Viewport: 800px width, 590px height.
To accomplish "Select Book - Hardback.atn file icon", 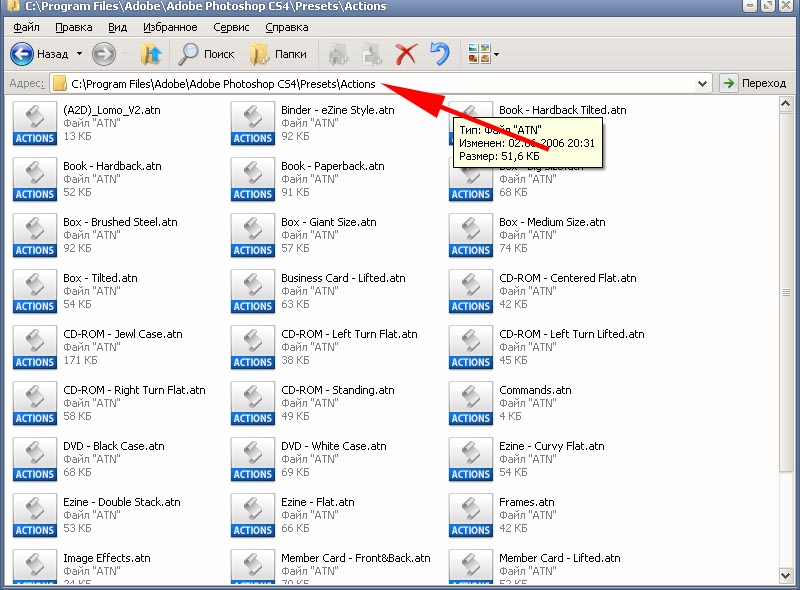I will 35,180.
